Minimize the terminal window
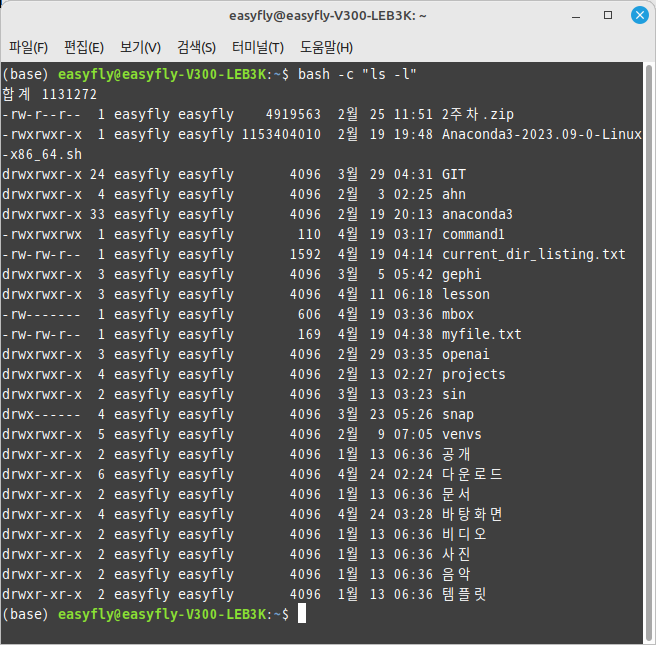This screenshot has width=656, height=645. (x=576, y=16)
